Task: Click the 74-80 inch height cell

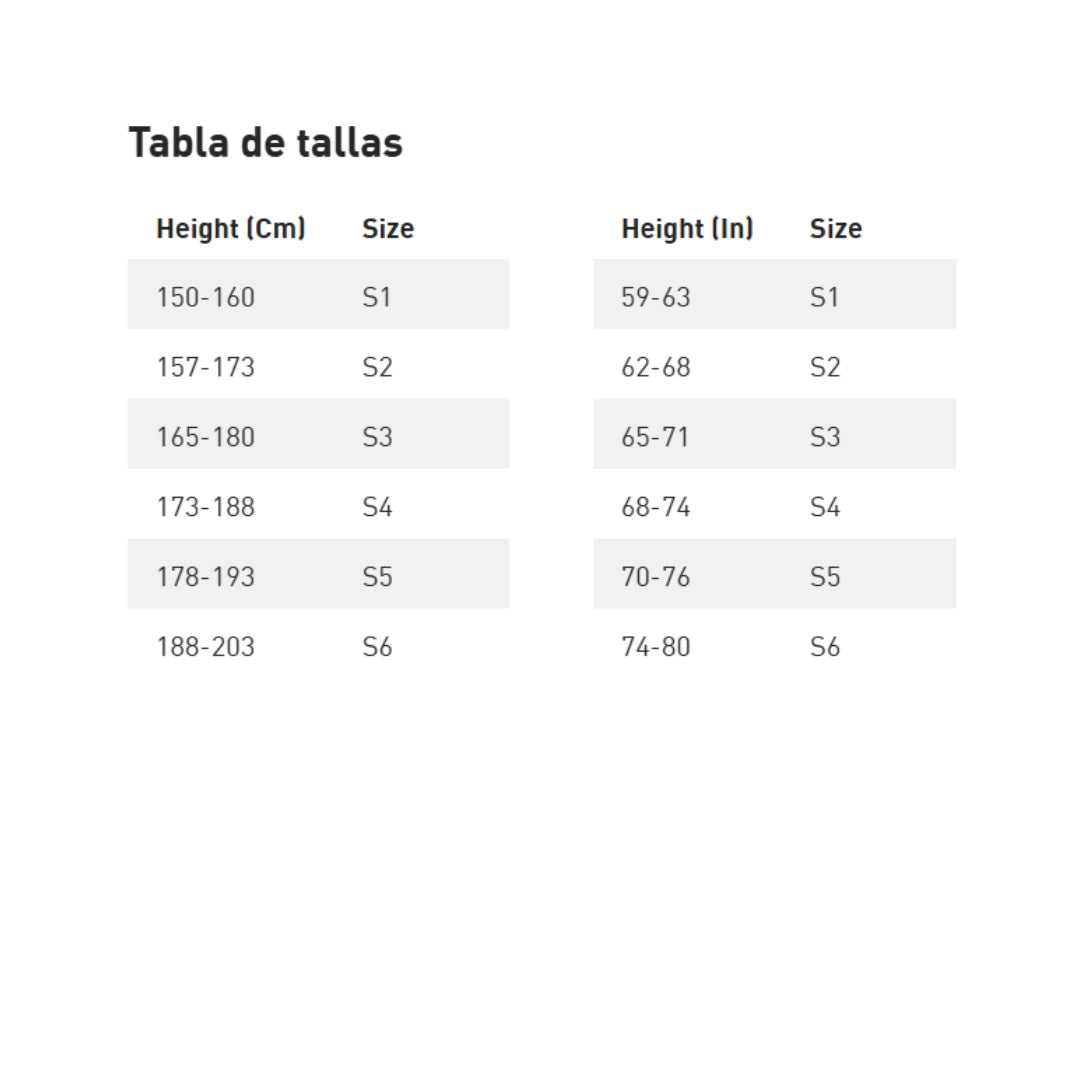Action: (x=655, y=647)
